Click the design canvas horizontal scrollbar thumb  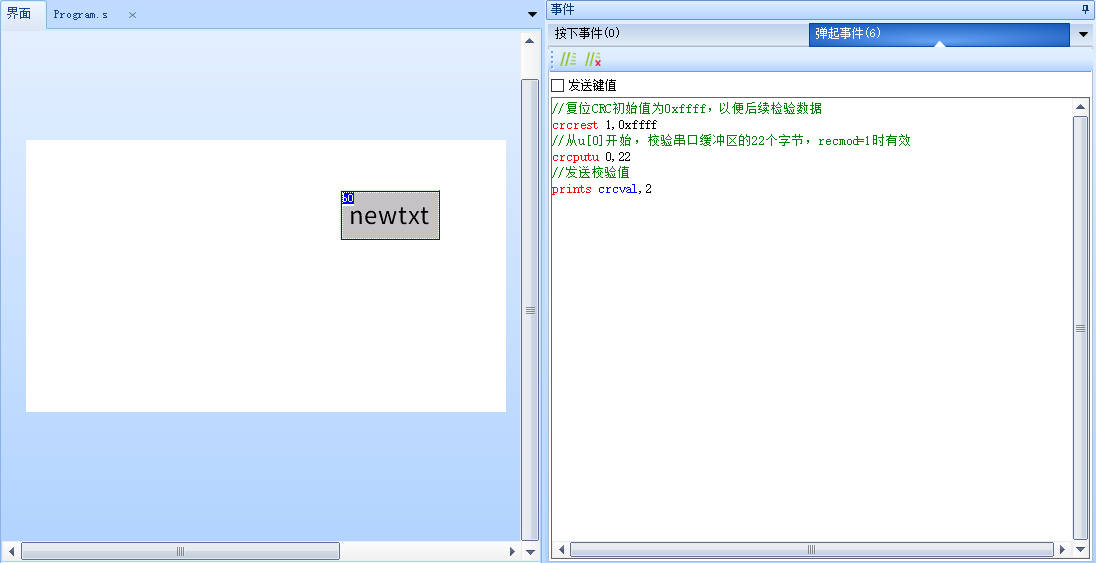[x=180, y=551]
